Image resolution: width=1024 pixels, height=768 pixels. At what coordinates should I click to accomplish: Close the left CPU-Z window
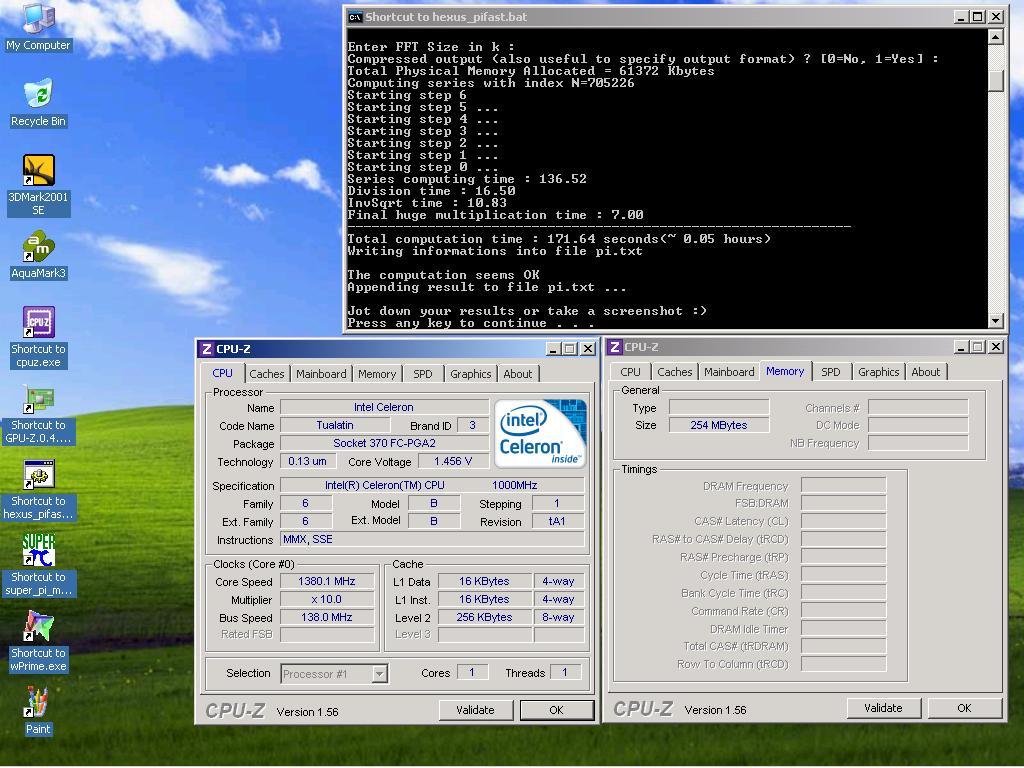coord(588,349)
